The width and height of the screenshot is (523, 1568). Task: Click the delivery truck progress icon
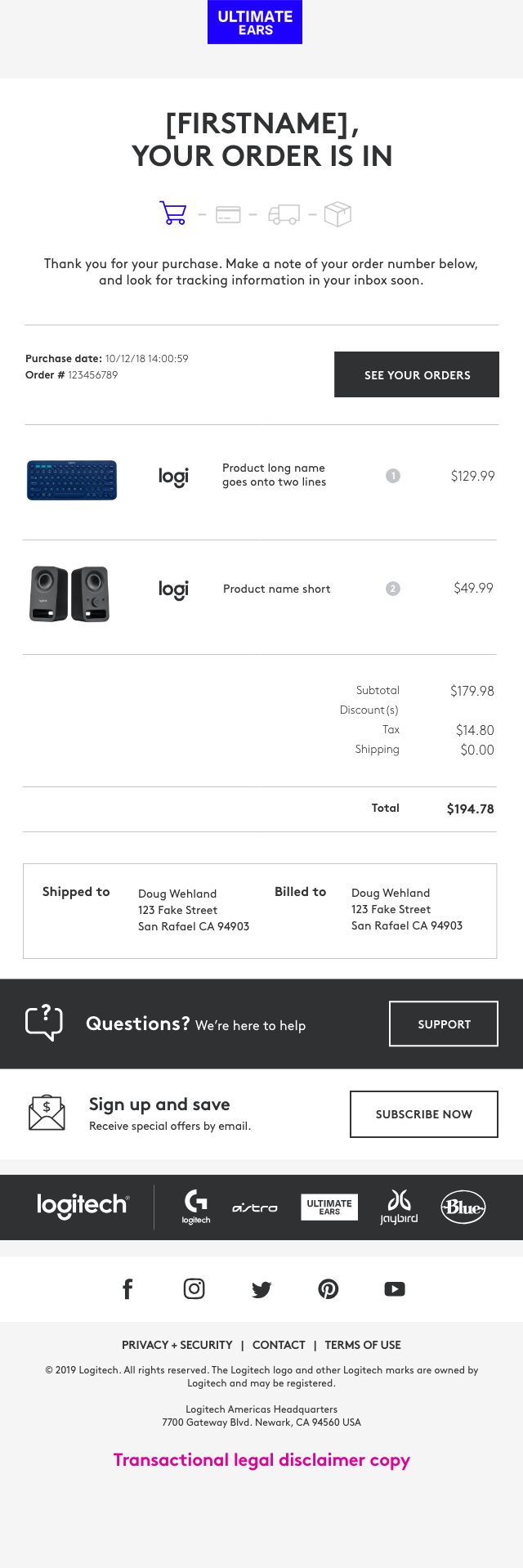284,214
